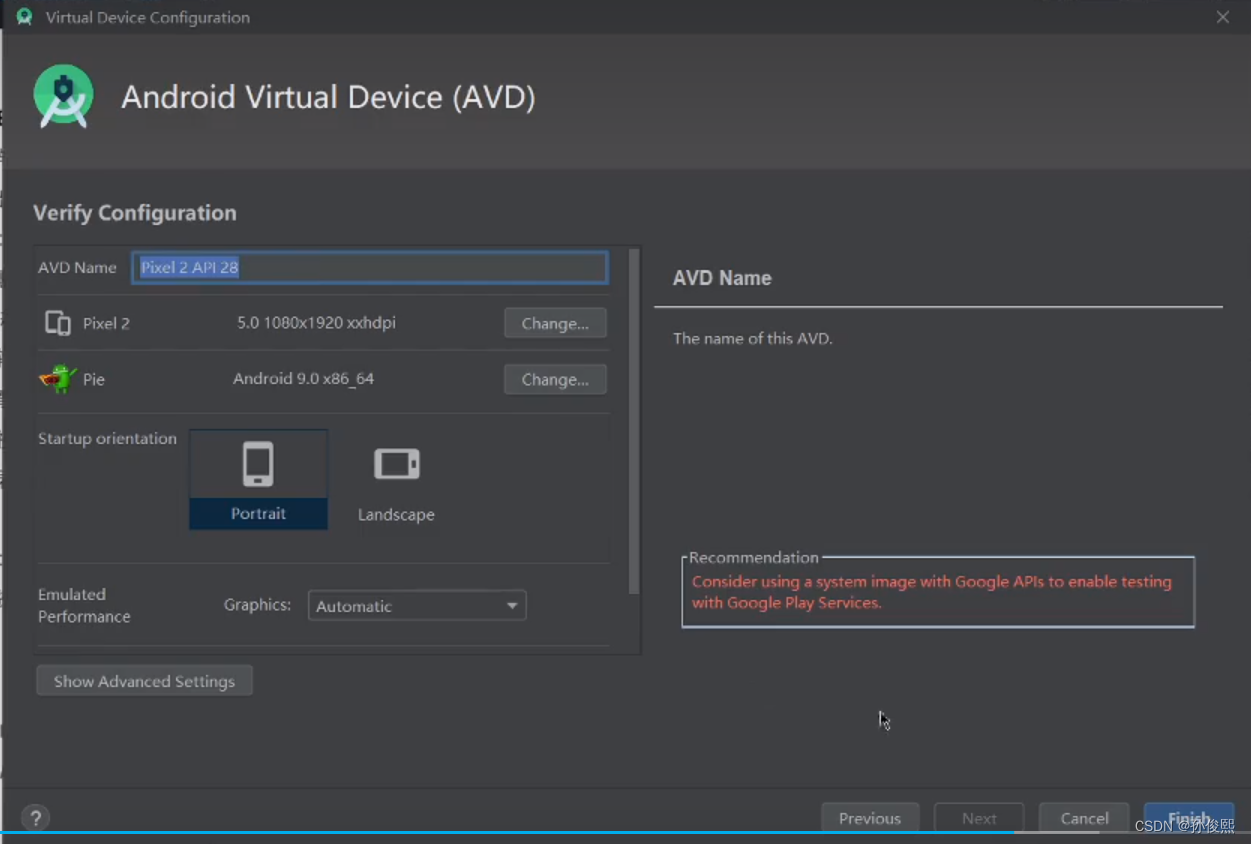Screen dimensions: 1251x844
Task: Click the Android Studio logo in header
Action: [x=64, y=96]
